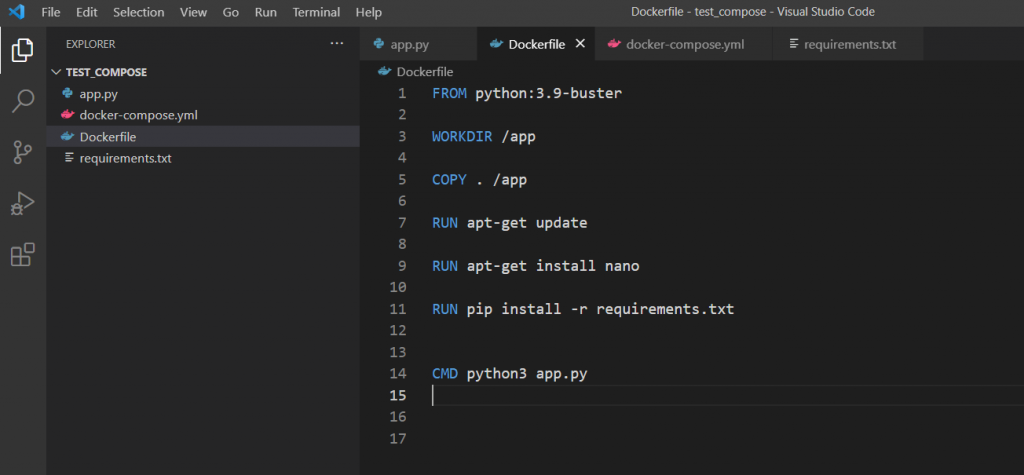
Task: Open the Help menu
Action: 369,12
